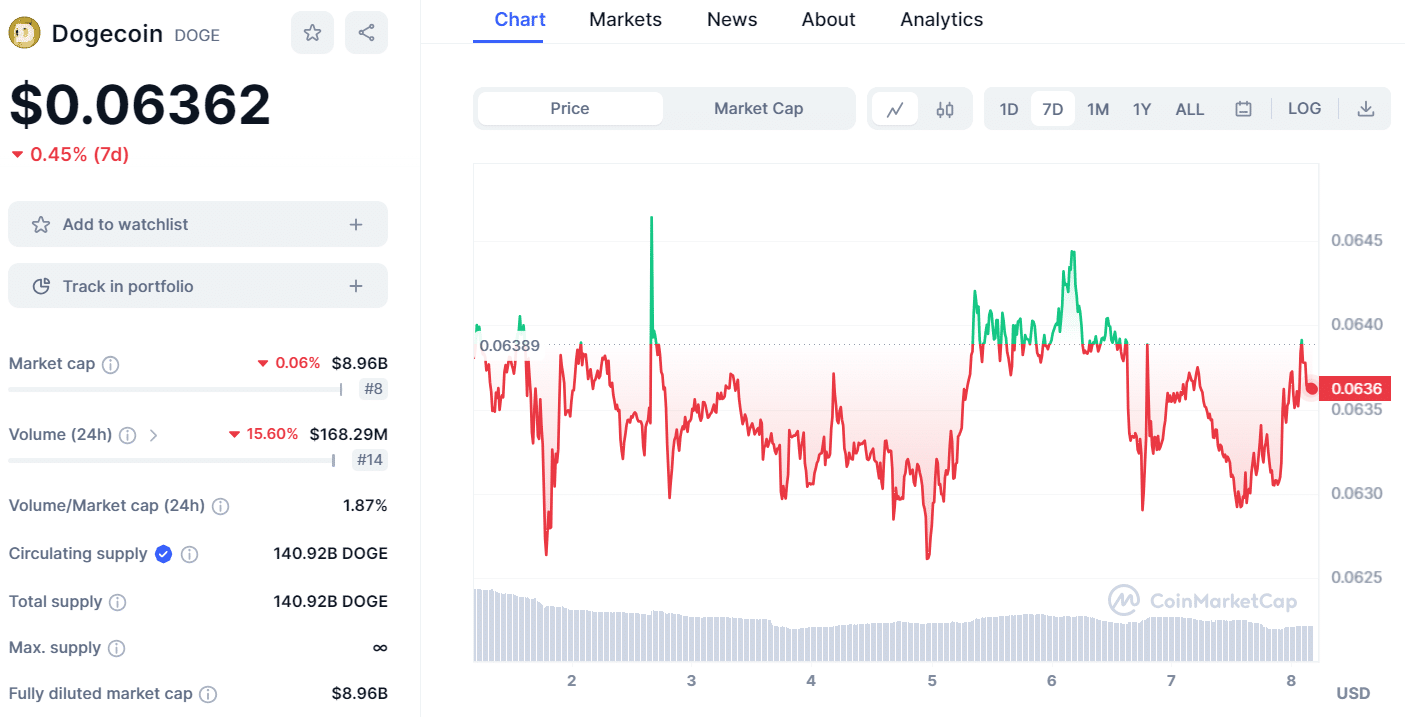Click the USD currency label

(1353, 693)
